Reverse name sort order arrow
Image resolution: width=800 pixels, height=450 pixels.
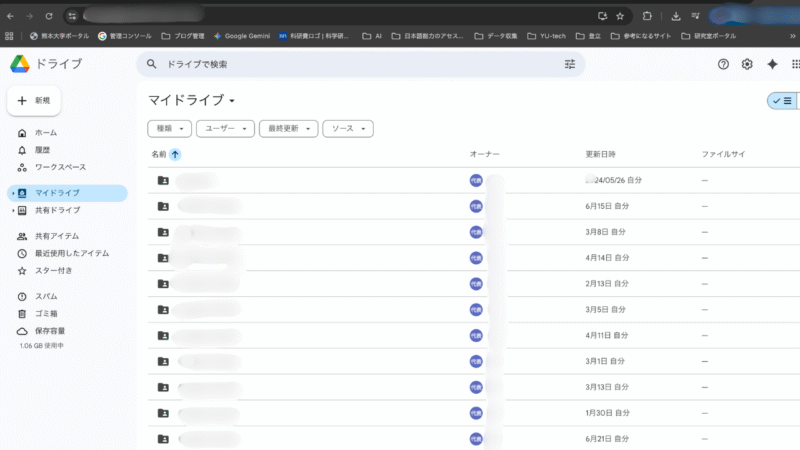coord(176,154)
